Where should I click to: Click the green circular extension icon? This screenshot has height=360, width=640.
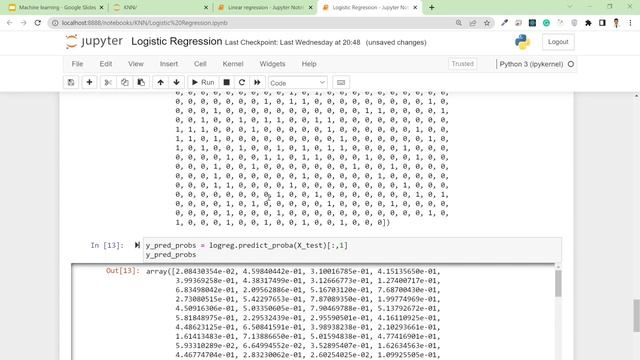pos(546,23)
